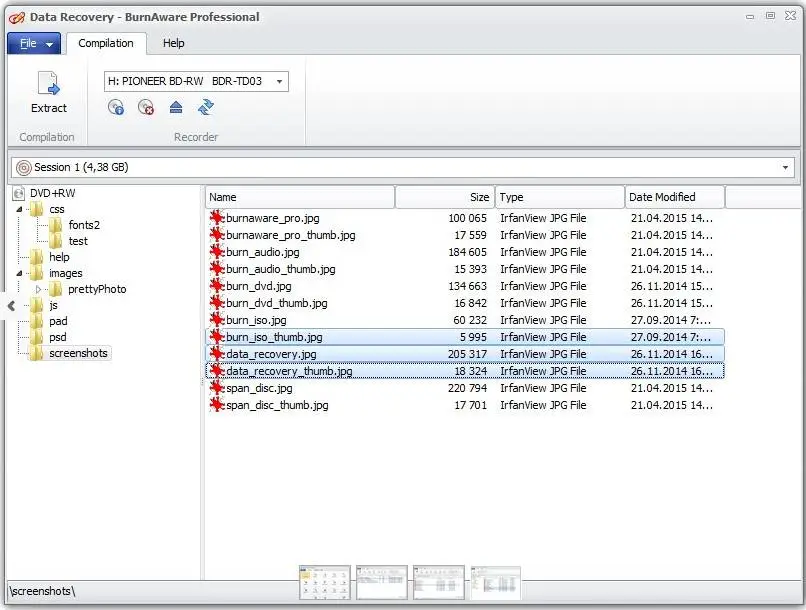Switch to the Help tab
This screenshot has height=610, width=806.
click(173, 43)
